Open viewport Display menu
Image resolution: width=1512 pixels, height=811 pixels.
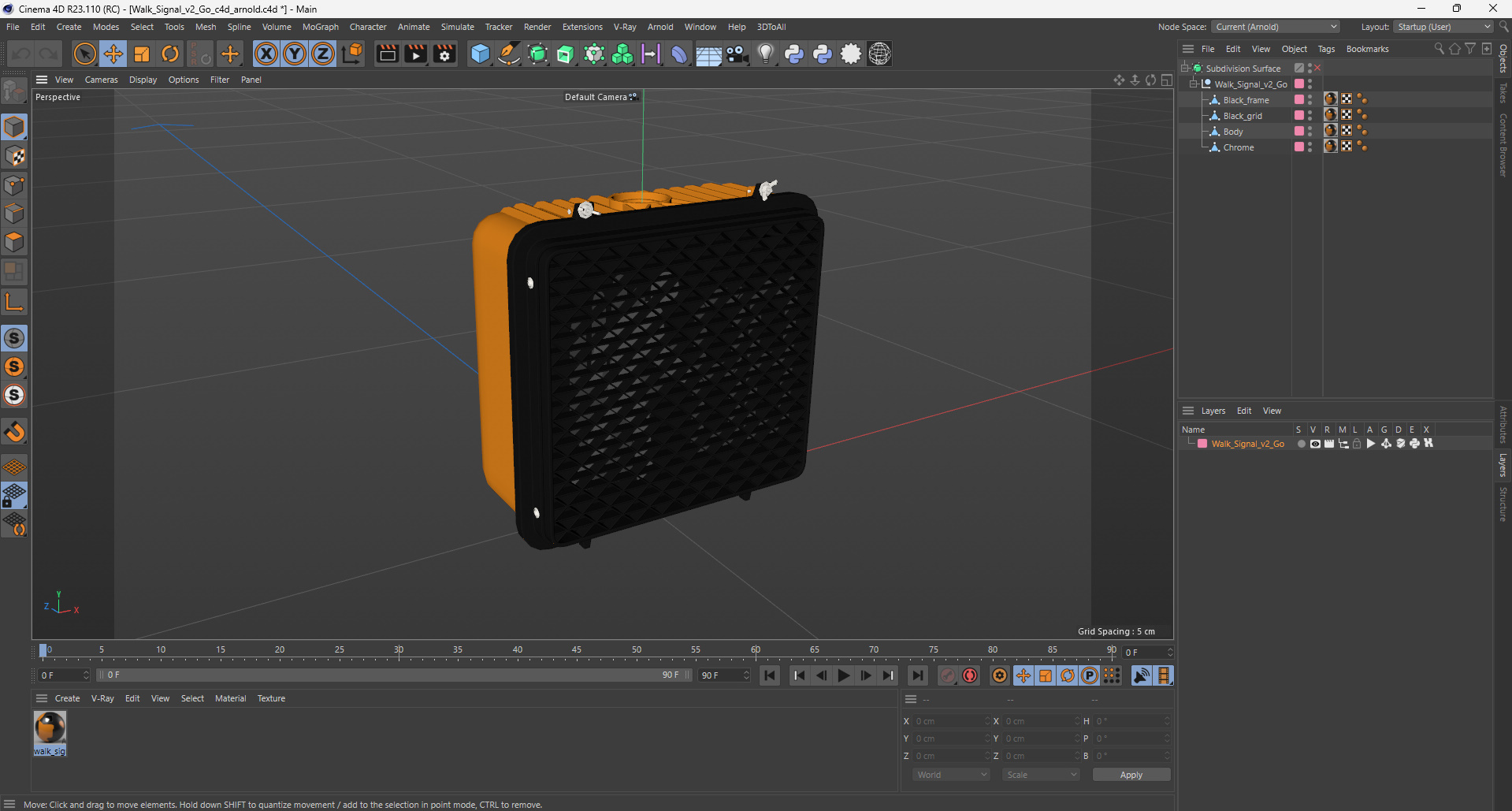tap(143, 80)
